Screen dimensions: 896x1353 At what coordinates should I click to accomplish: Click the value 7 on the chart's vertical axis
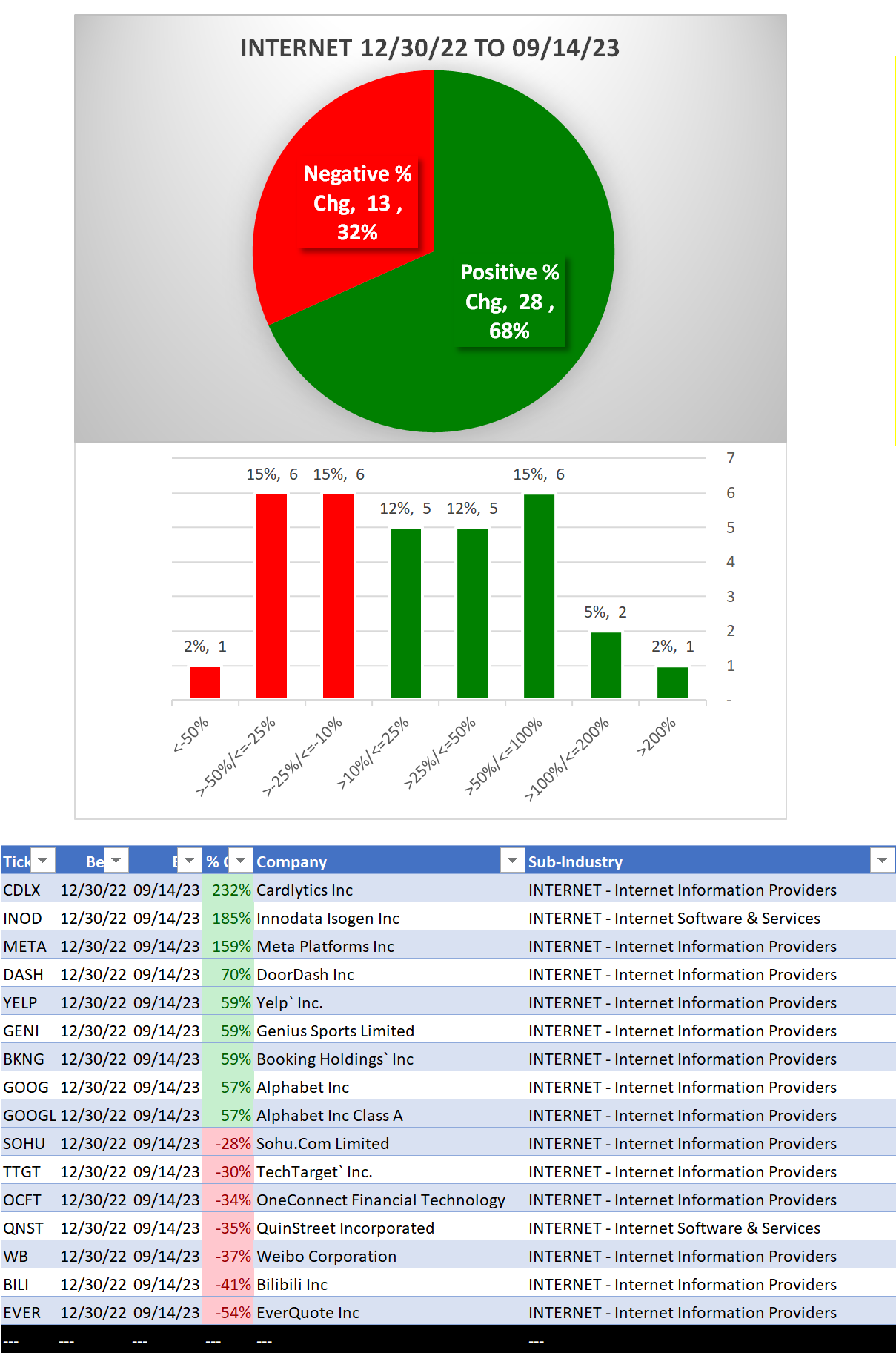click(731, 458)
